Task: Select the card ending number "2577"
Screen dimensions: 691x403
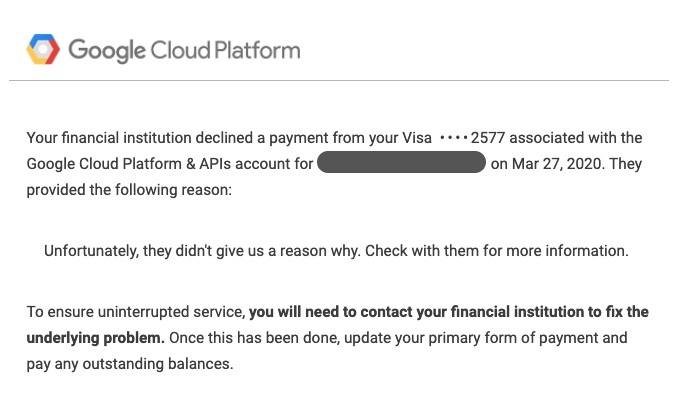Action: tap(488, 138)
